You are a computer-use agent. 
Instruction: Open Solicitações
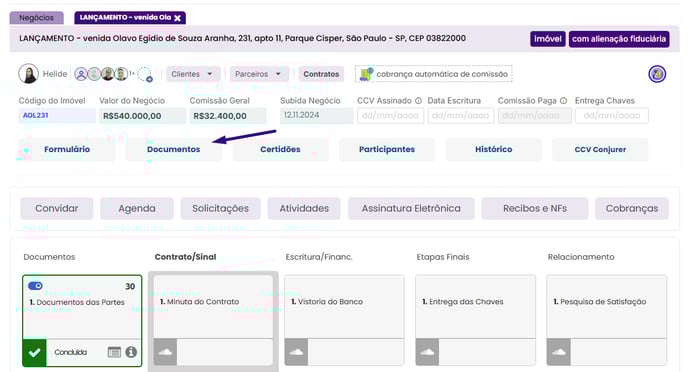pyautogui.click(x=220, y=208)
